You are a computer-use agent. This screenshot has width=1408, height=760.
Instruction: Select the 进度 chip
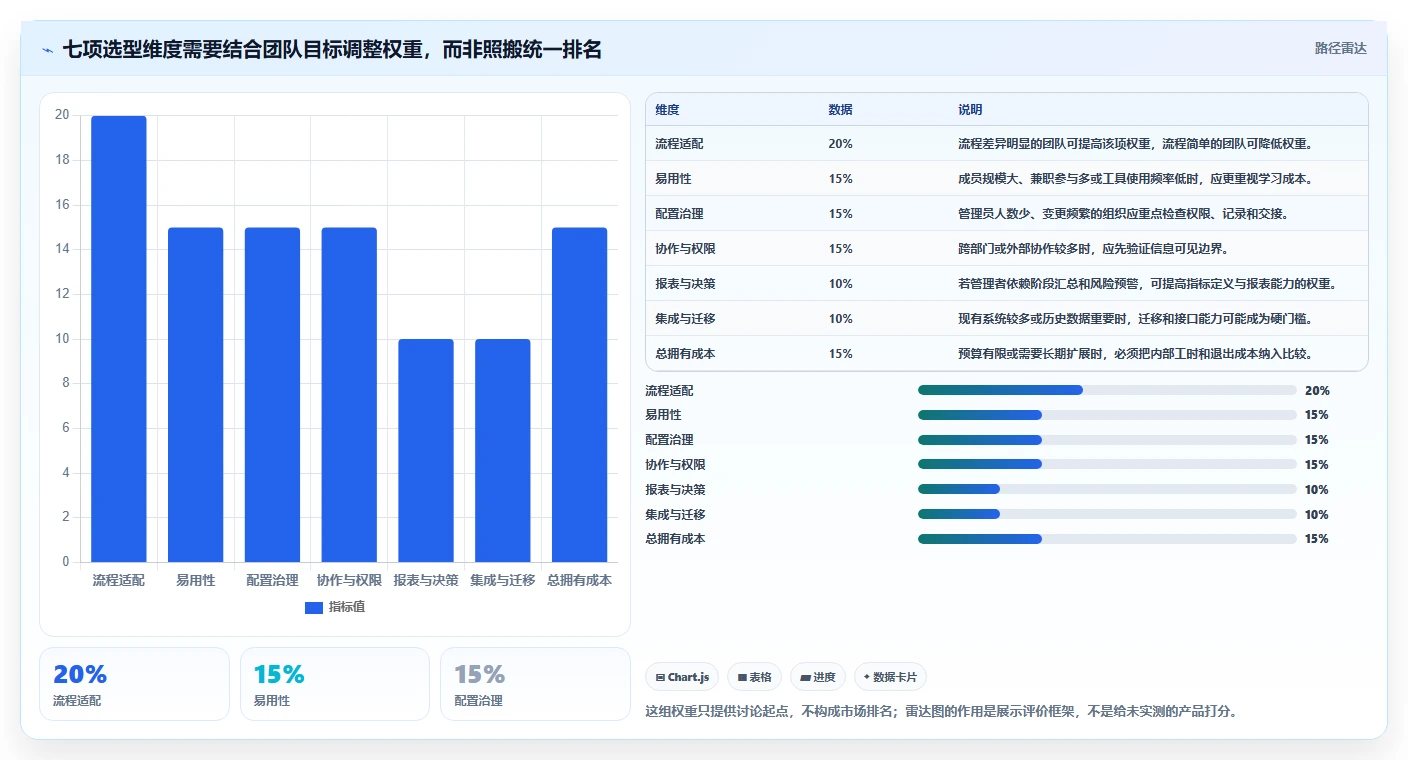pos(818,677)
